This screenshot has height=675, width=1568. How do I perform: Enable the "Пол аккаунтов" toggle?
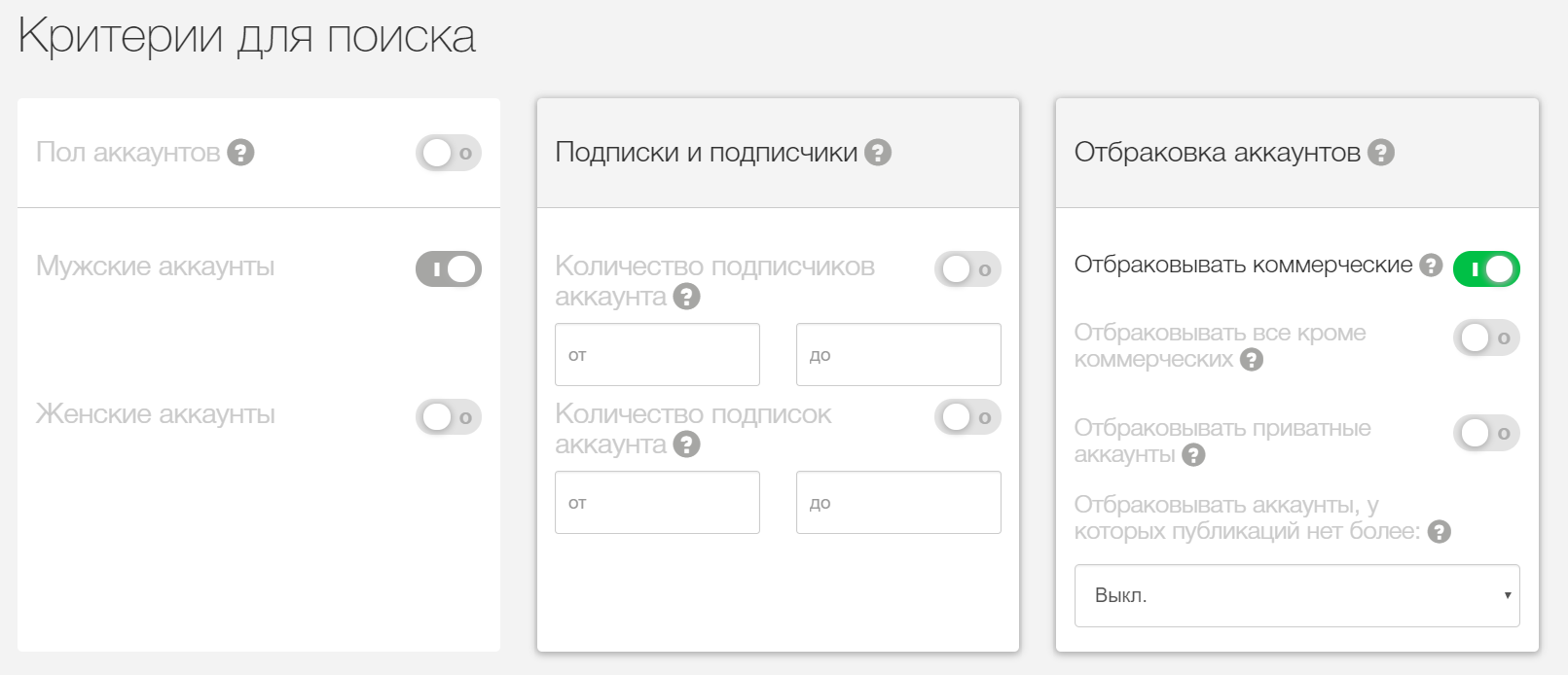coord(449,153)
